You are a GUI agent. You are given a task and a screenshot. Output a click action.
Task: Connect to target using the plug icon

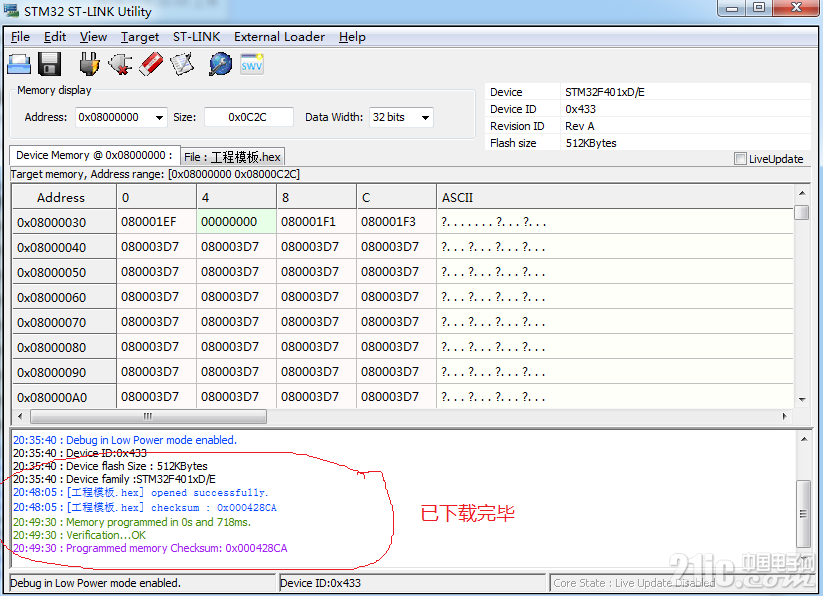pyautogui.click(x=89, y=65)
